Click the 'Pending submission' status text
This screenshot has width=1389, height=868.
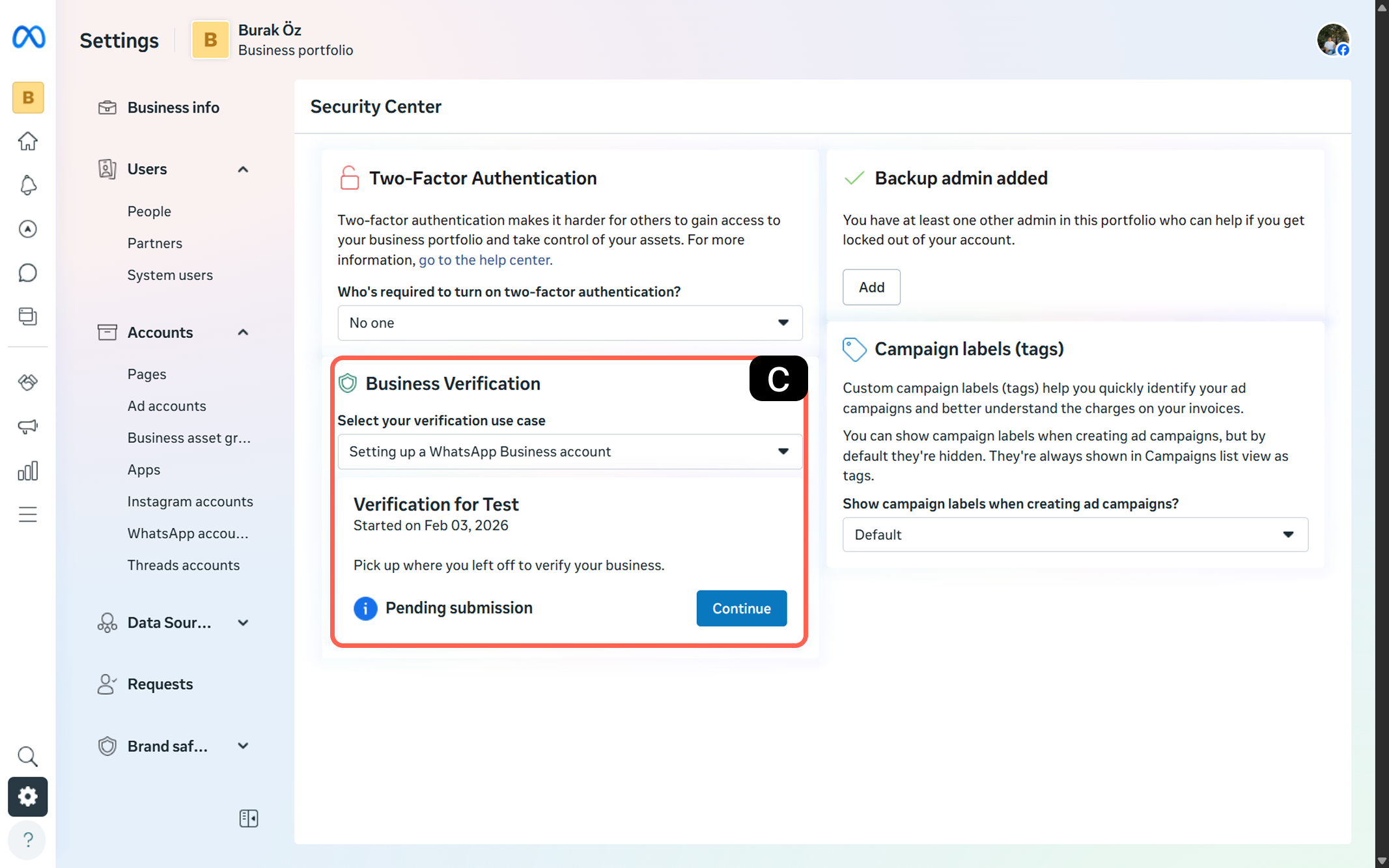click(x=459, y=608)
